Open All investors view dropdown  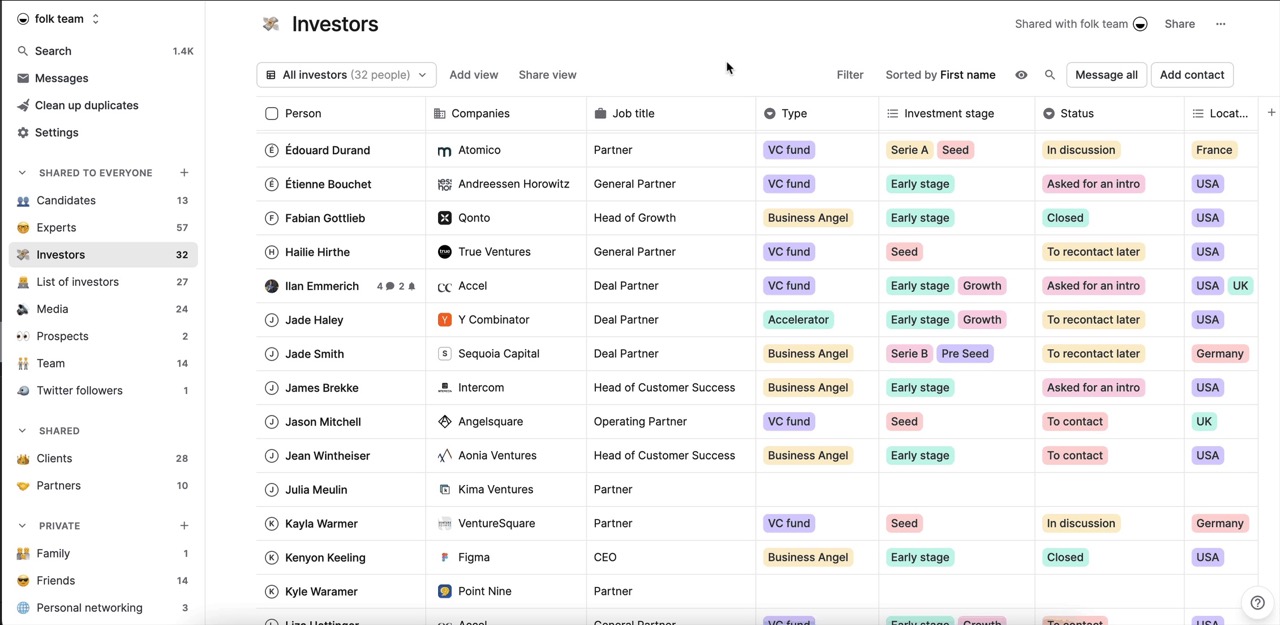point(346,75)
